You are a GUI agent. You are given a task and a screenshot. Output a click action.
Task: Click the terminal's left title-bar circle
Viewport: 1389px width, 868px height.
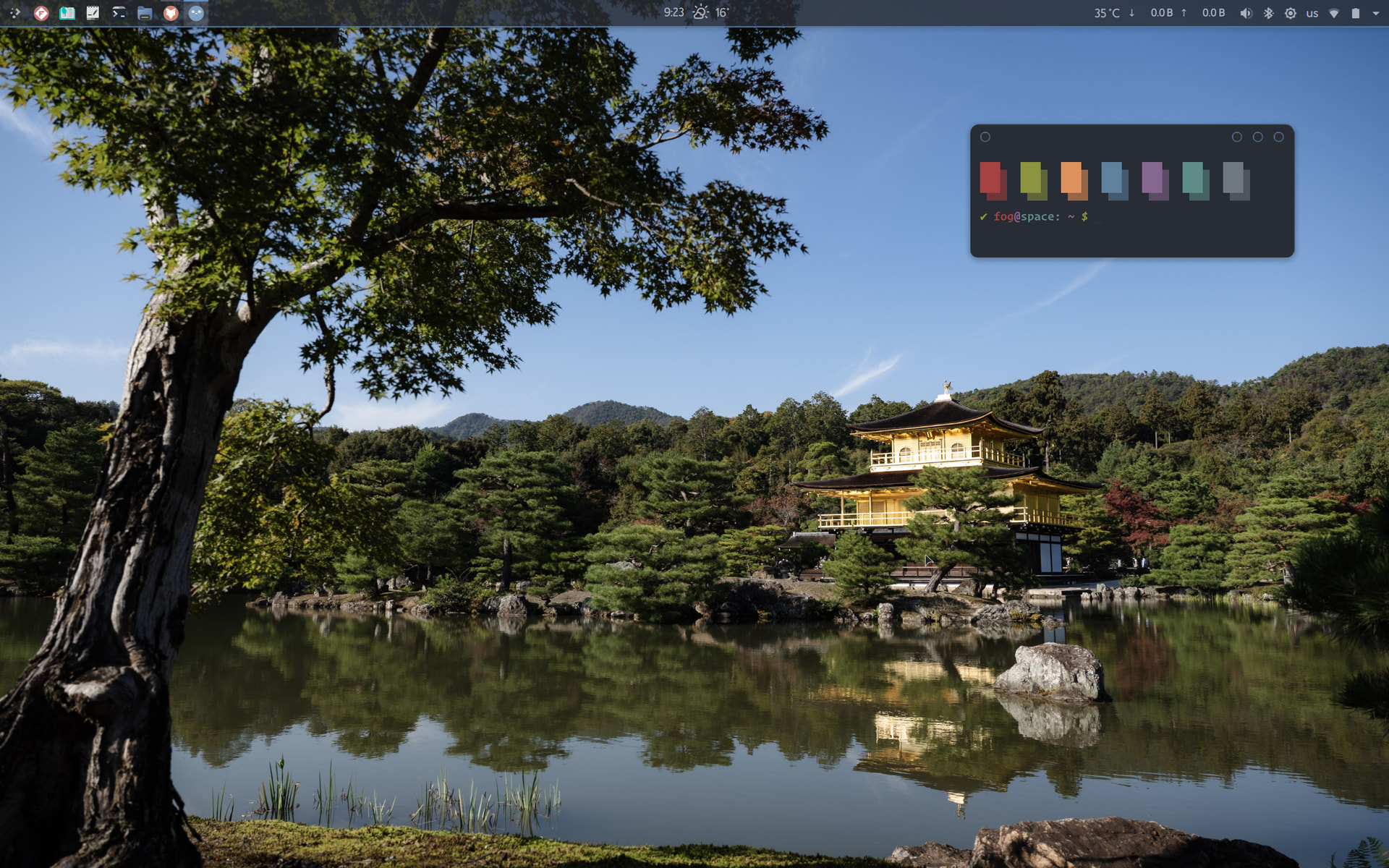pos(985,137)
